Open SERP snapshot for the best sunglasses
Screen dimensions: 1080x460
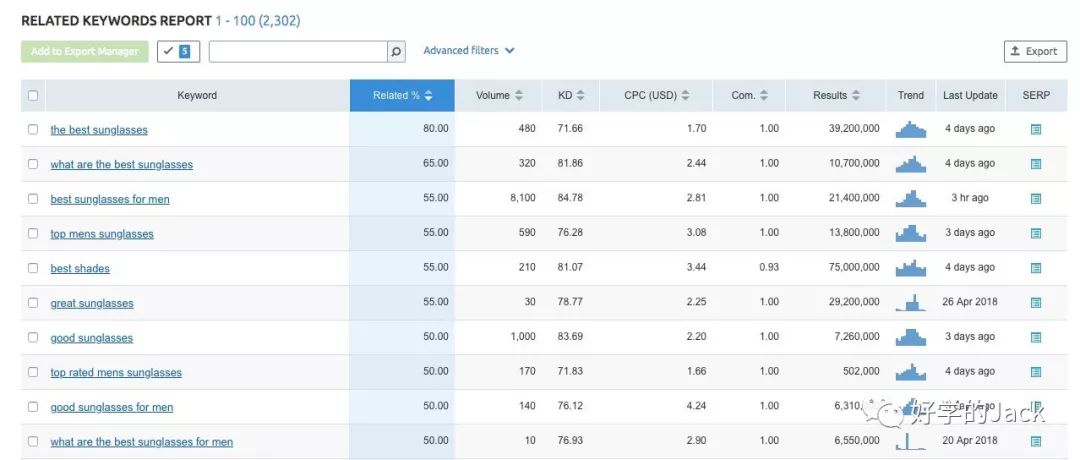point(1036,129)
